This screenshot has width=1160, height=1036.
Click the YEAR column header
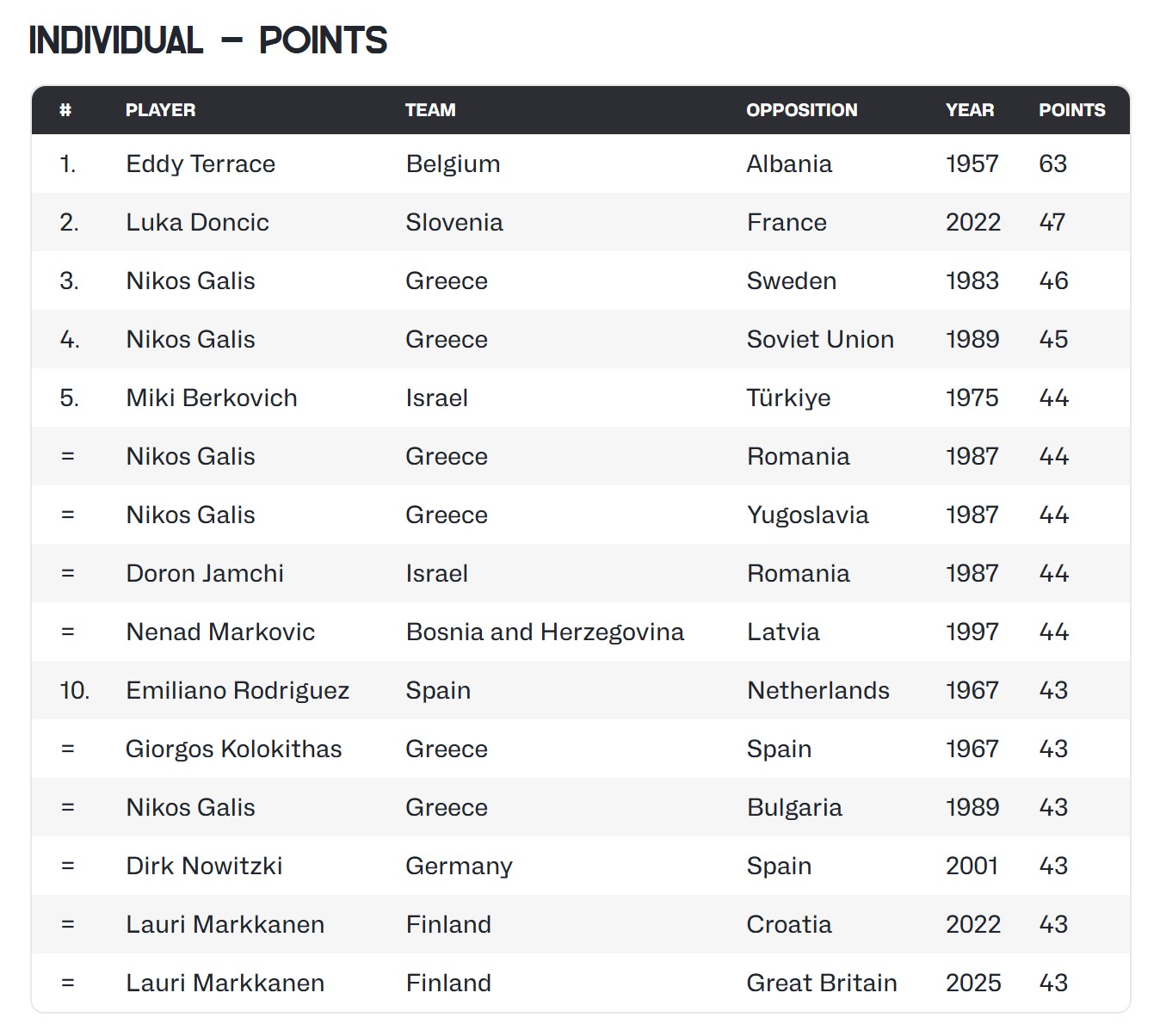[x=969, y=110]
